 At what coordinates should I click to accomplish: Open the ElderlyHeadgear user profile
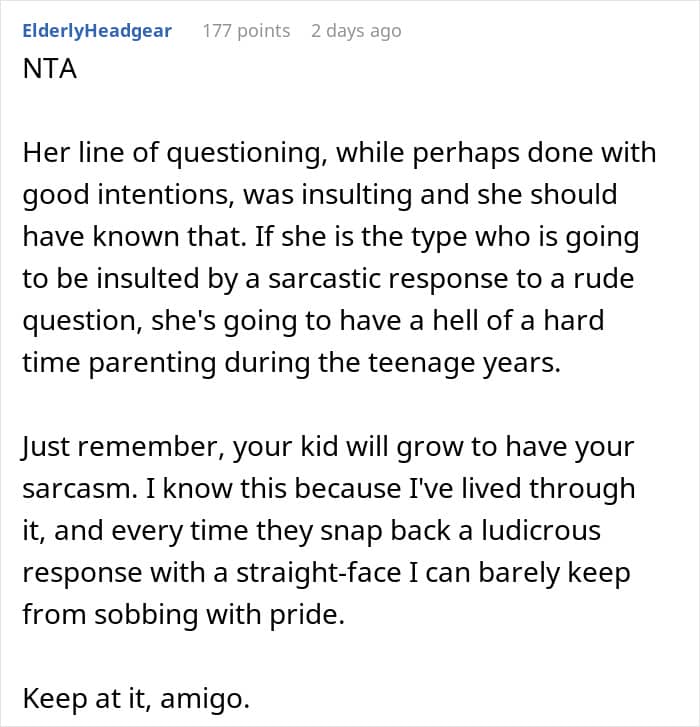click(x=98, y=30)
